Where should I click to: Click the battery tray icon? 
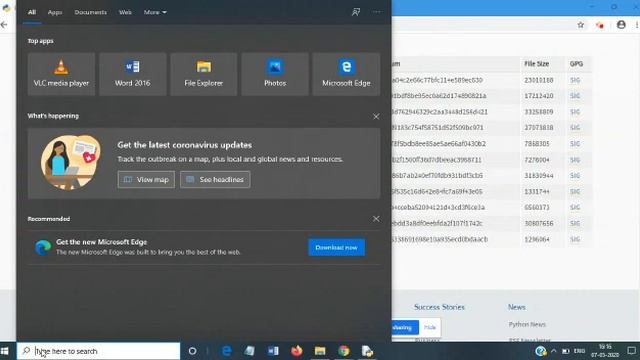566,351
